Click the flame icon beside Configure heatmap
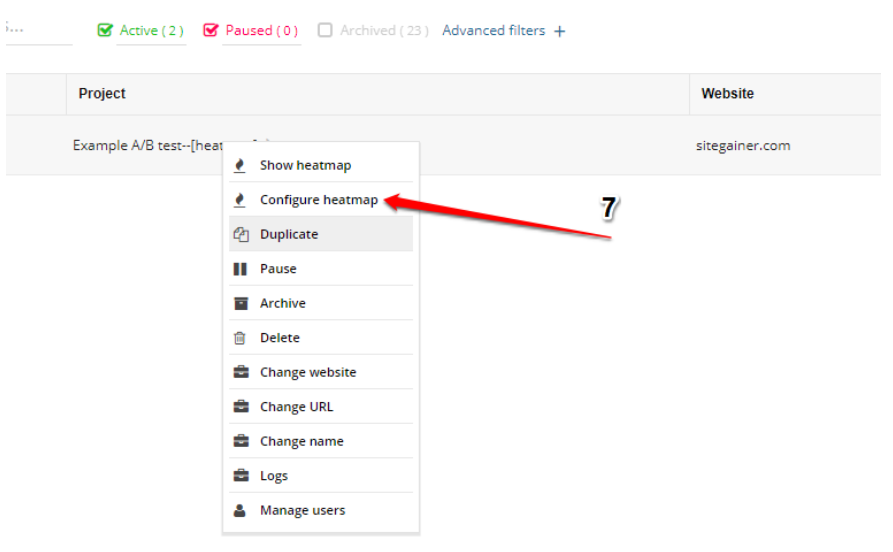Screen dimensions: 893x552 [x=240, y=201]
